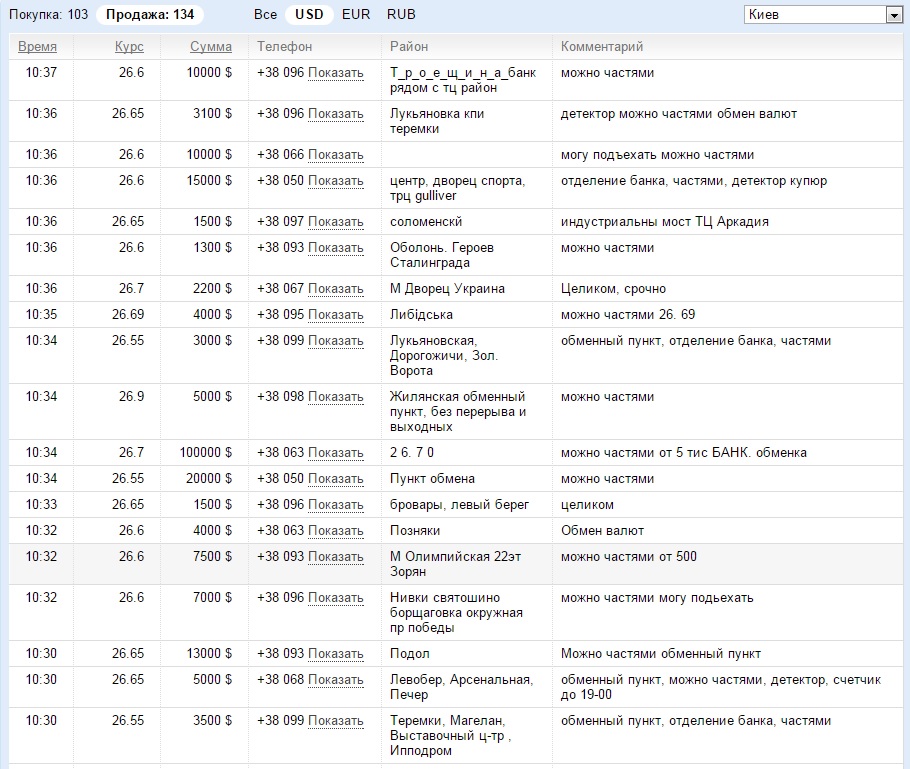Reveal phone for Лукьяновка кпи теремки listing
Screen dimensions: 910x769
[336, 114]
